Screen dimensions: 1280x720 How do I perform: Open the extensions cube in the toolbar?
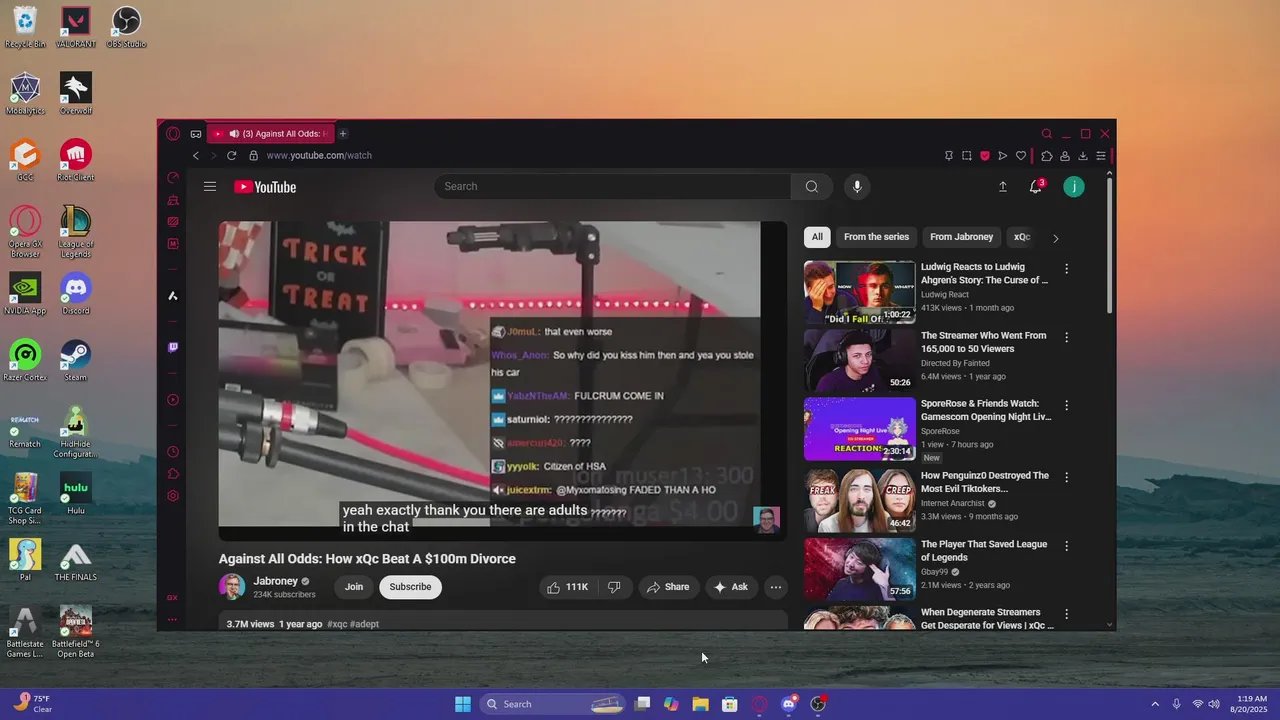click(1046, 156)
